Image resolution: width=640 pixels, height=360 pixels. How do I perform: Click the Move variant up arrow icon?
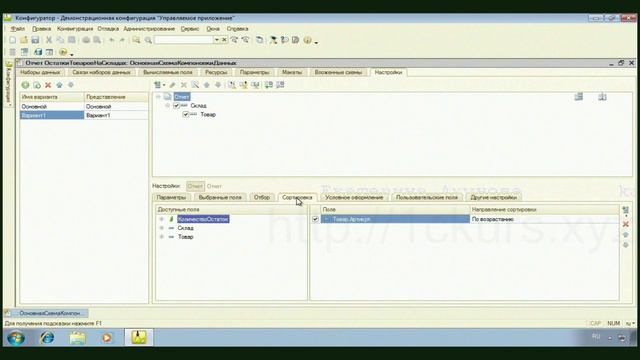(x=60, y=85)
